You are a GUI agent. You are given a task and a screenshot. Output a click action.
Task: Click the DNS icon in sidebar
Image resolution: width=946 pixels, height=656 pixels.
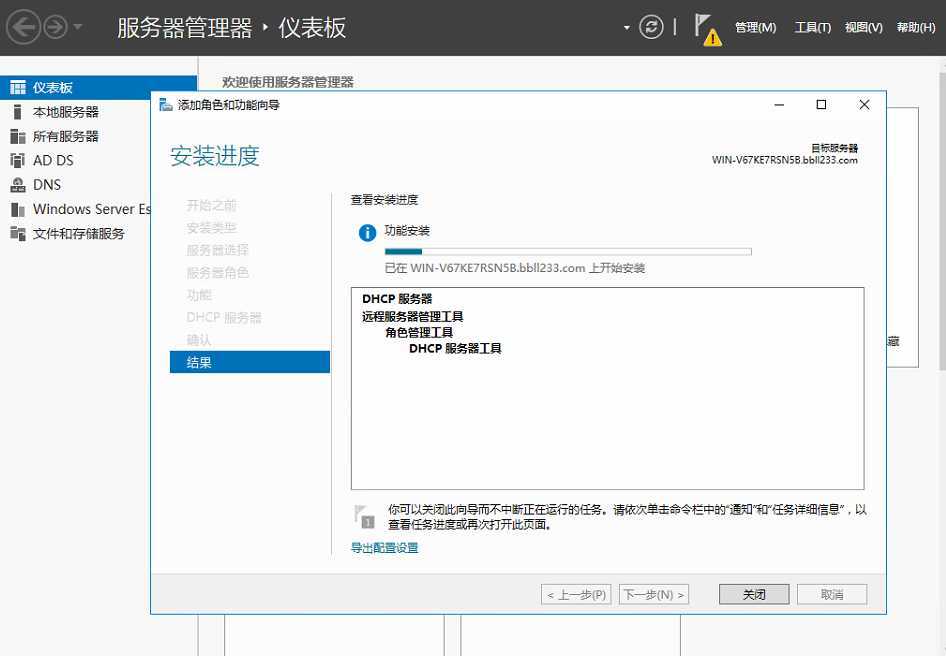[18, 185]
